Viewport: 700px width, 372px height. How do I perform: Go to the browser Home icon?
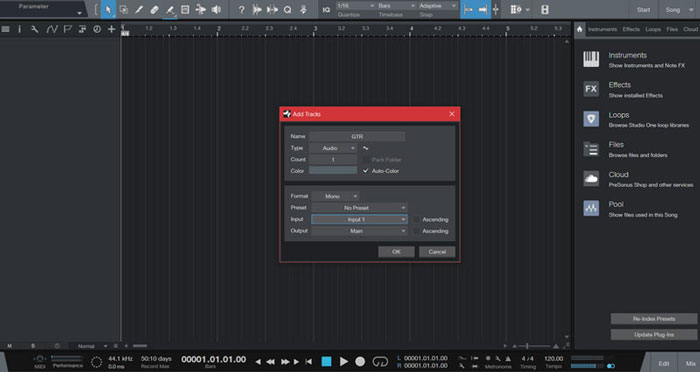tap(579, 29)
